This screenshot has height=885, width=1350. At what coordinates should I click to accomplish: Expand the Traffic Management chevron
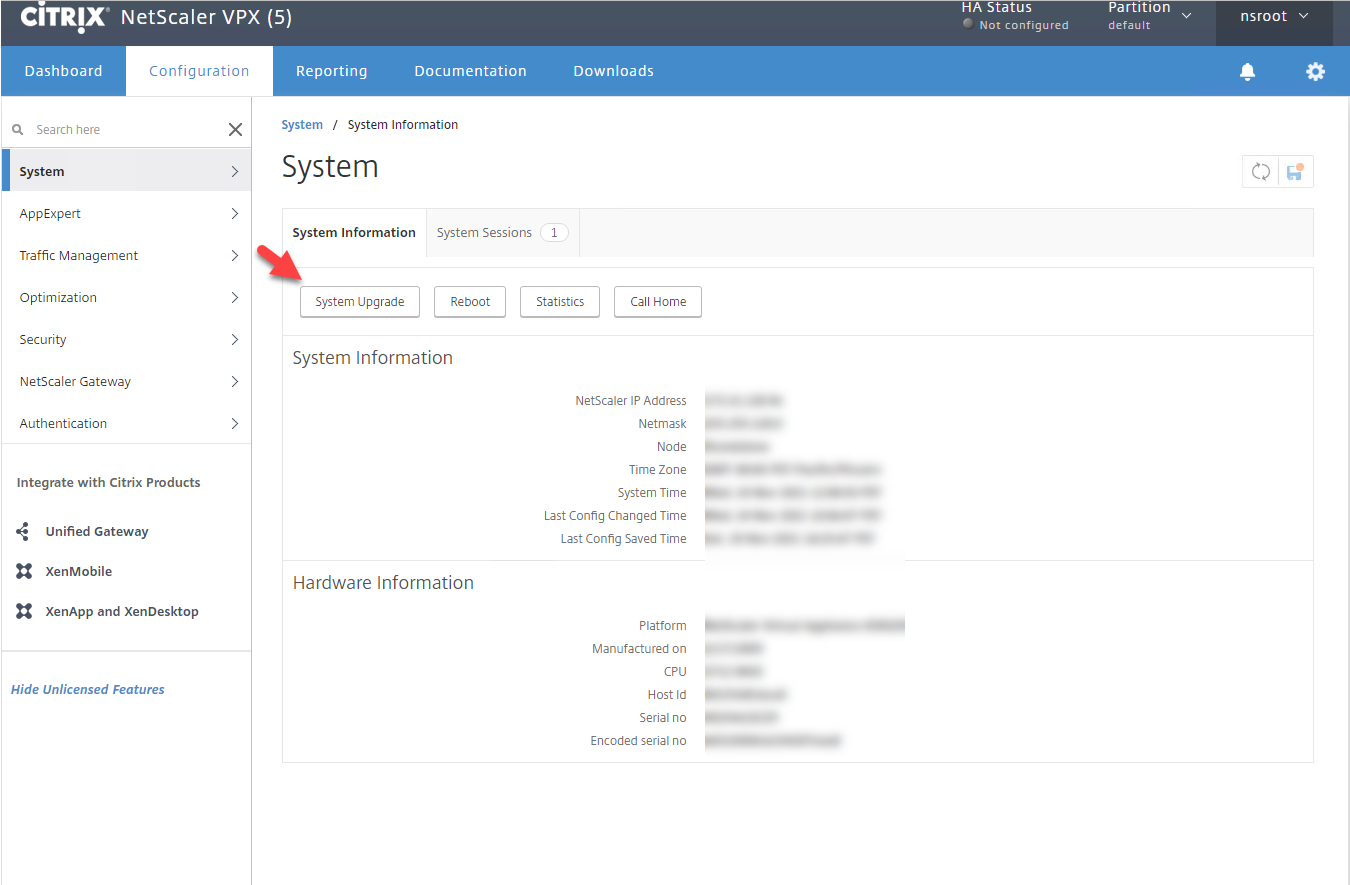pos(235,255)
